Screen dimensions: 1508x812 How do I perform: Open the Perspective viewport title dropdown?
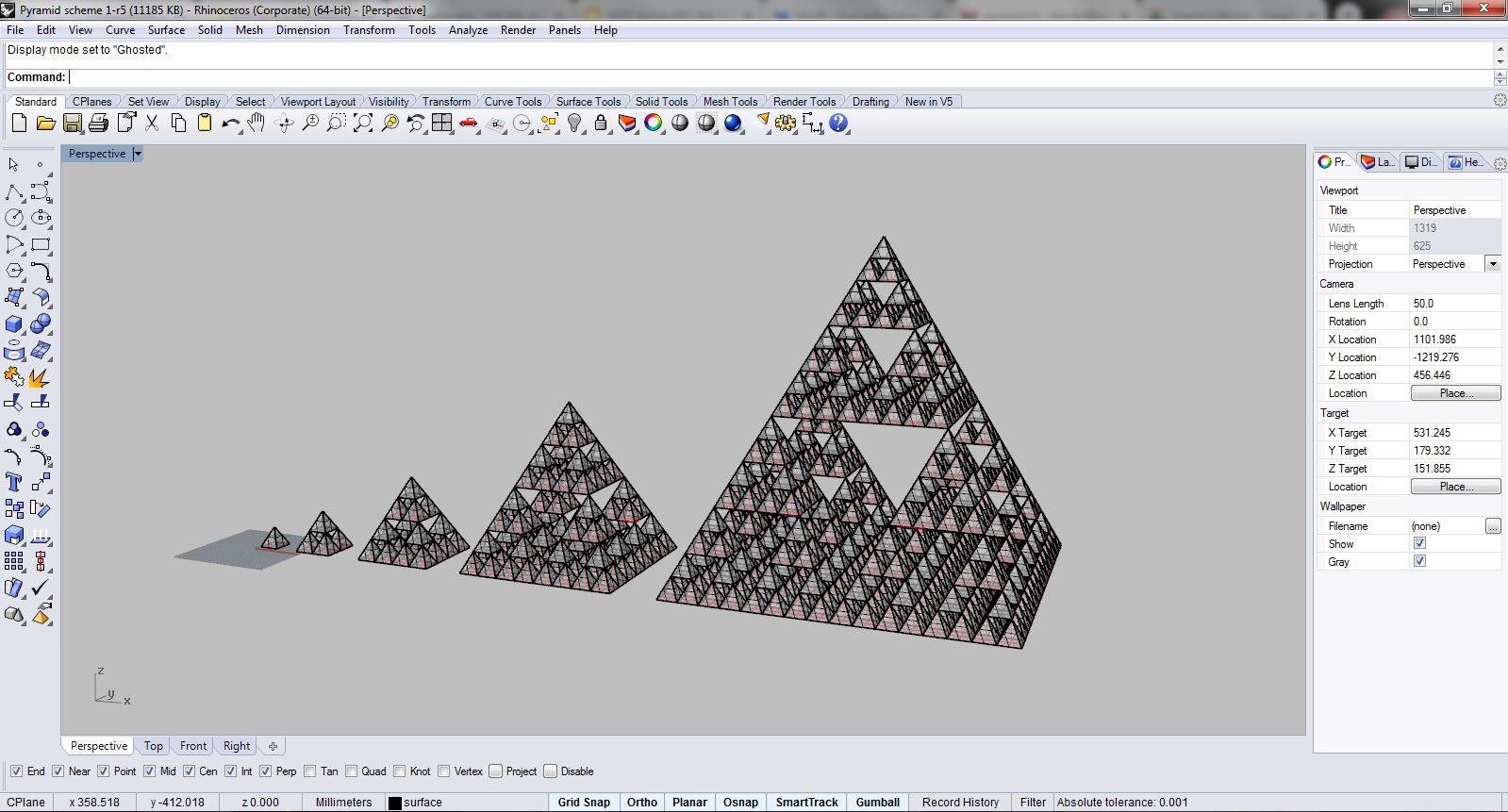tap(138, 154)
